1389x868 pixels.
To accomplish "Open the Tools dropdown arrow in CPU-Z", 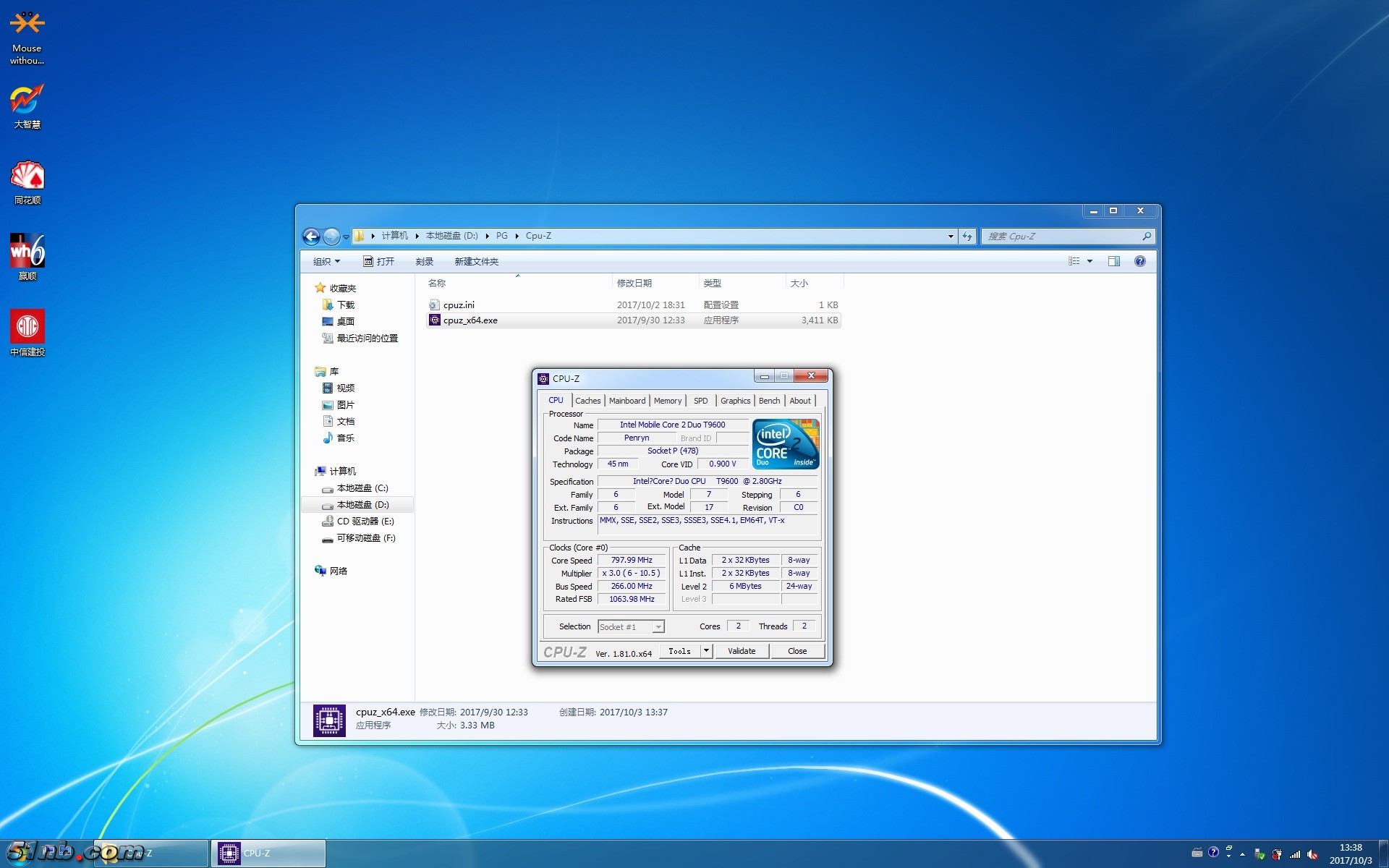I will click(x=707, y=651).
